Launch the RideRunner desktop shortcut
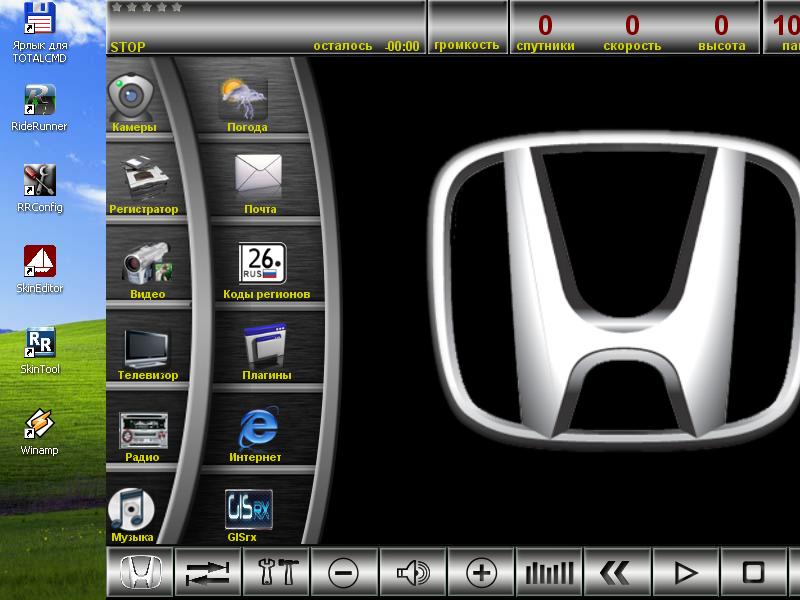Viewport: 800px width, 600px height. tap(39, 108)
